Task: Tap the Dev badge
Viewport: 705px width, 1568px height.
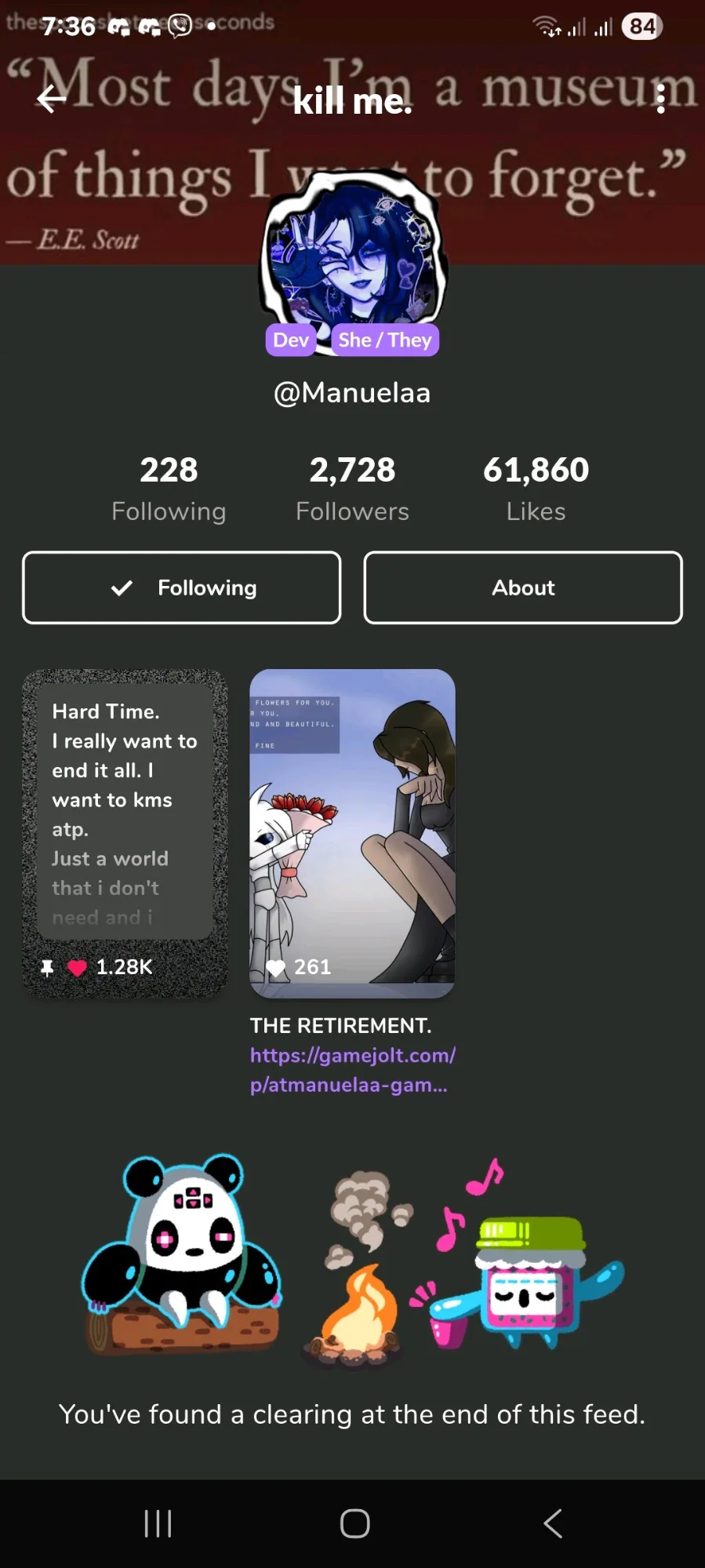Action: click(291, 340)
